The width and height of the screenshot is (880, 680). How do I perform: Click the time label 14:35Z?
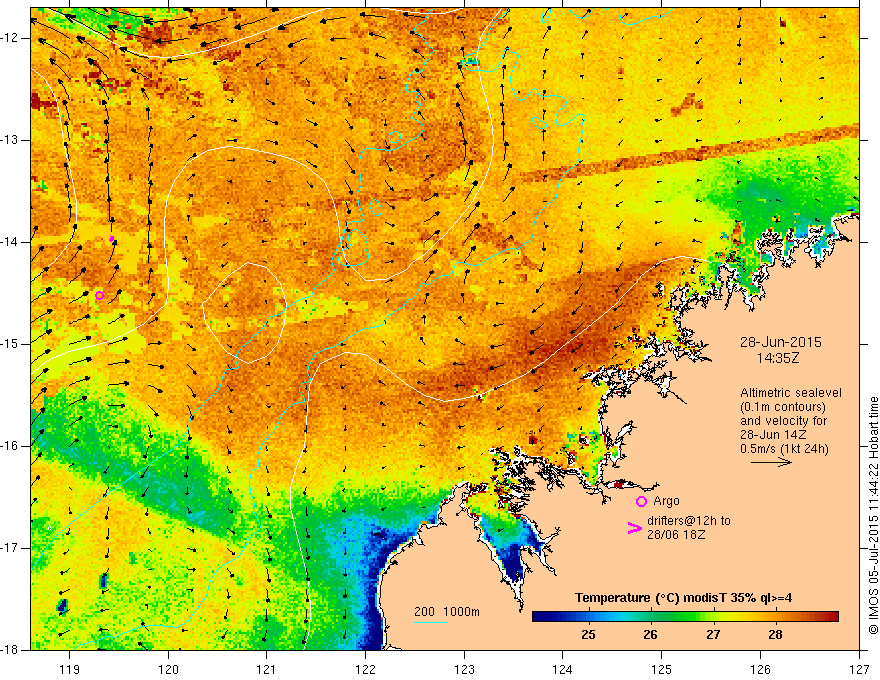(x=778, y=358)
